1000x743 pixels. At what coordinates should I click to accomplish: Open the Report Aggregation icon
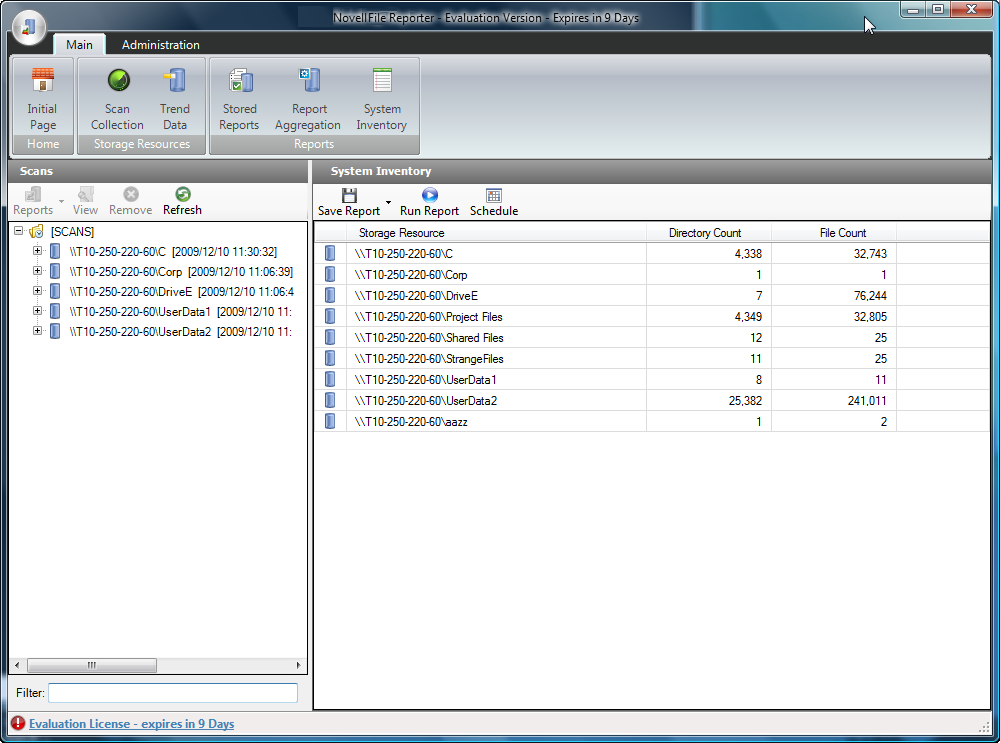[309, 80]
